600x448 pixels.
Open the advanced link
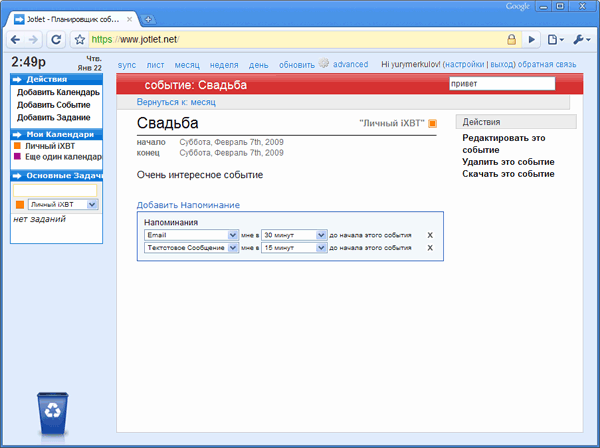[351, 64]
